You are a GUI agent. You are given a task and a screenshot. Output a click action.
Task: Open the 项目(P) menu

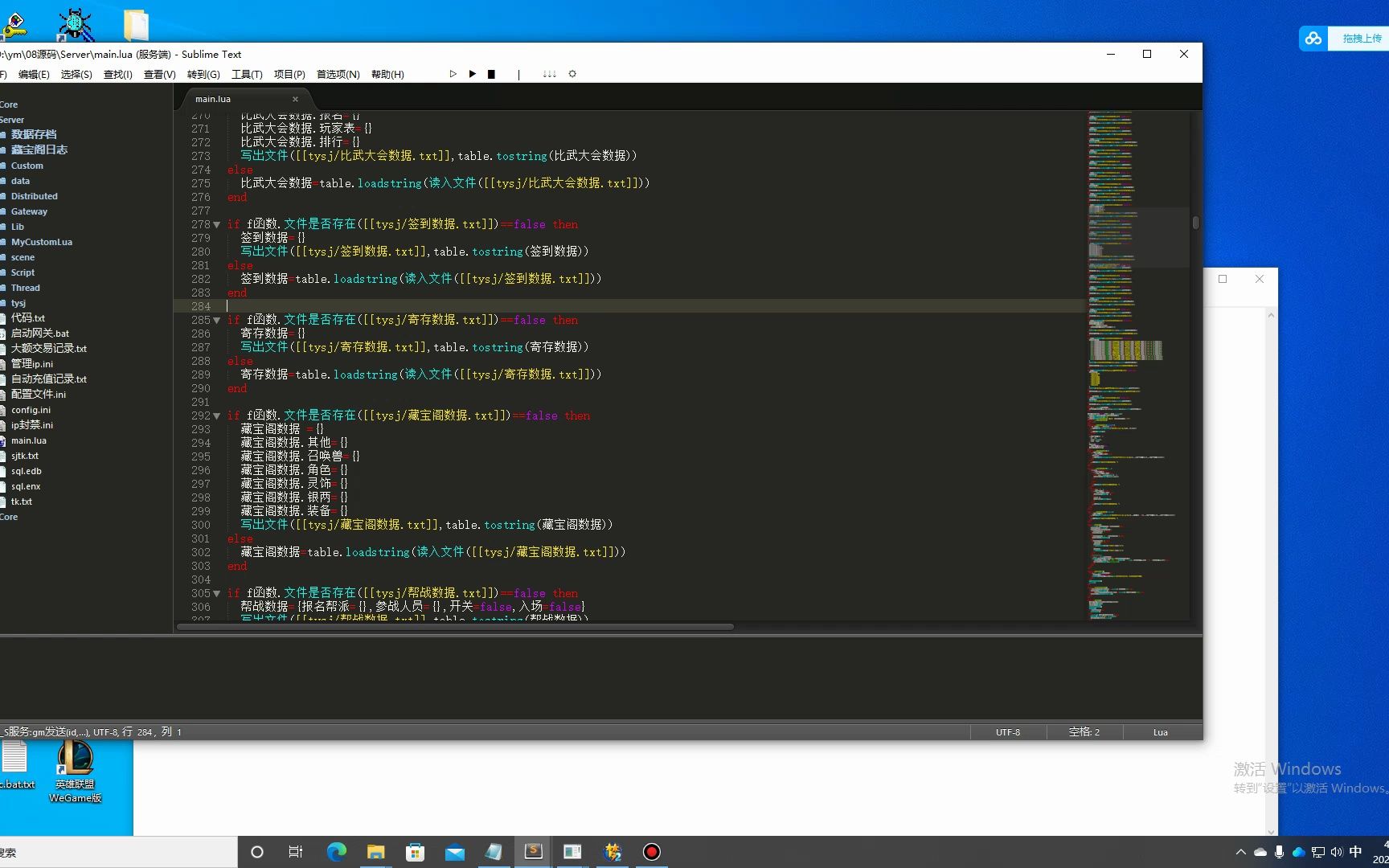pos(289,74)
